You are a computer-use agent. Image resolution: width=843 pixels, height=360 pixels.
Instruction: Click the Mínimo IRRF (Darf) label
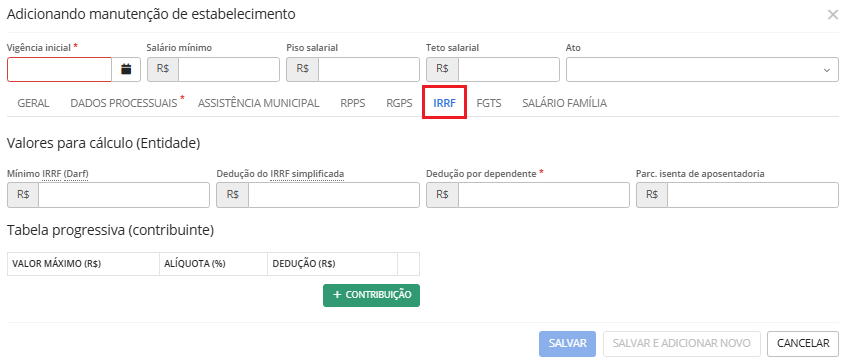[x=48, y=174]
